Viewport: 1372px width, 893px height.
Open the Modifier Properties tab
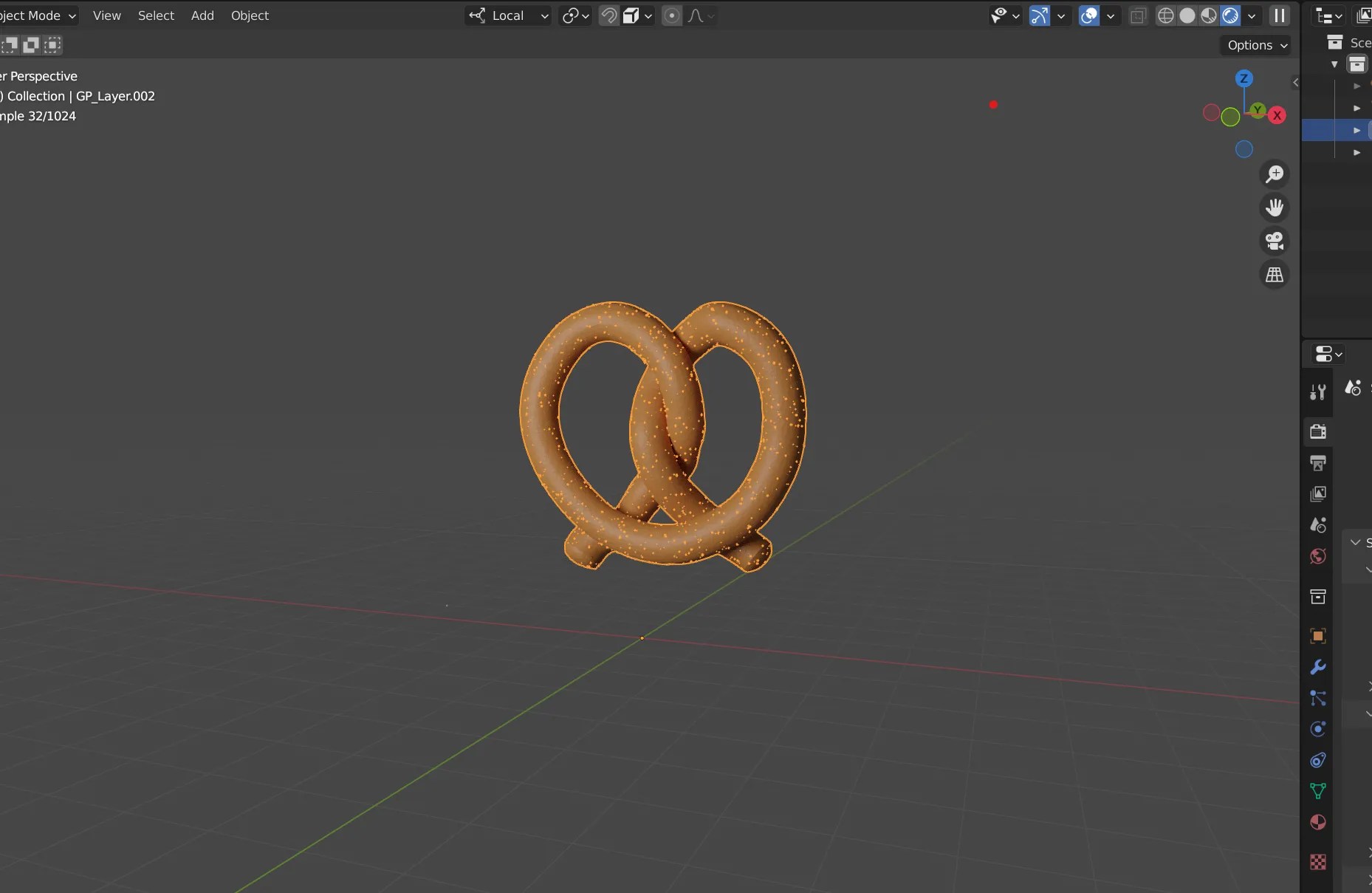tap(1319, 667)
